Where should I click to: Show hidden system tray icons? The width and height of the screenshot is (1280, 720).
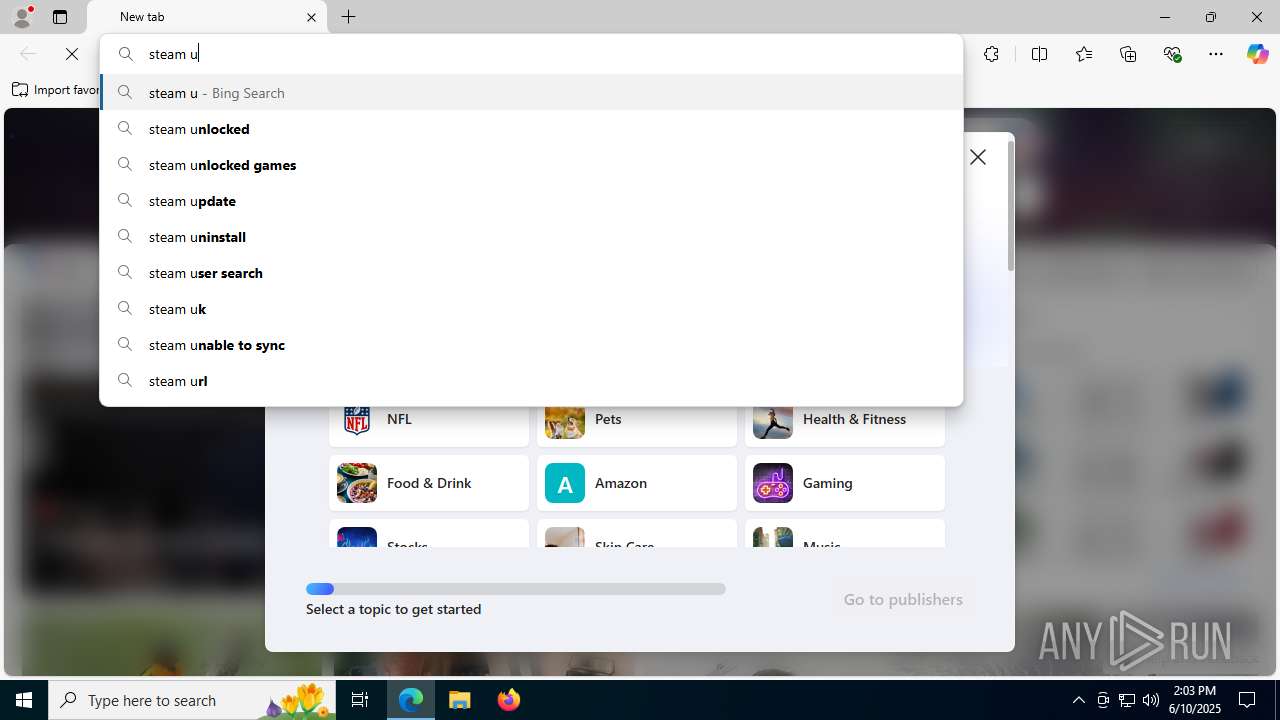pos(1078,700)
